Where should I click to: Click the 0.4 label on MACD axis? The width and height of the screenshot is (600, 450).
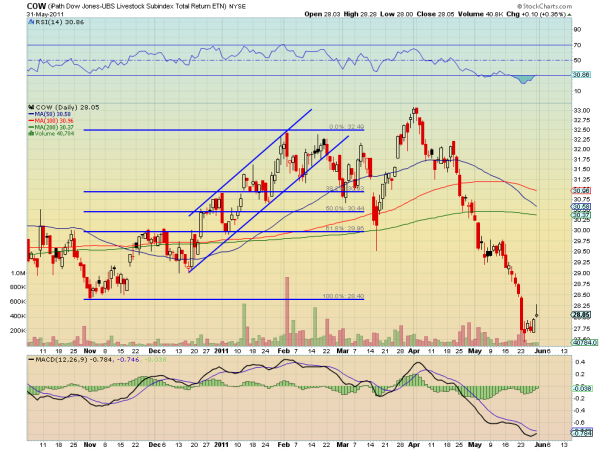point(580,362)
